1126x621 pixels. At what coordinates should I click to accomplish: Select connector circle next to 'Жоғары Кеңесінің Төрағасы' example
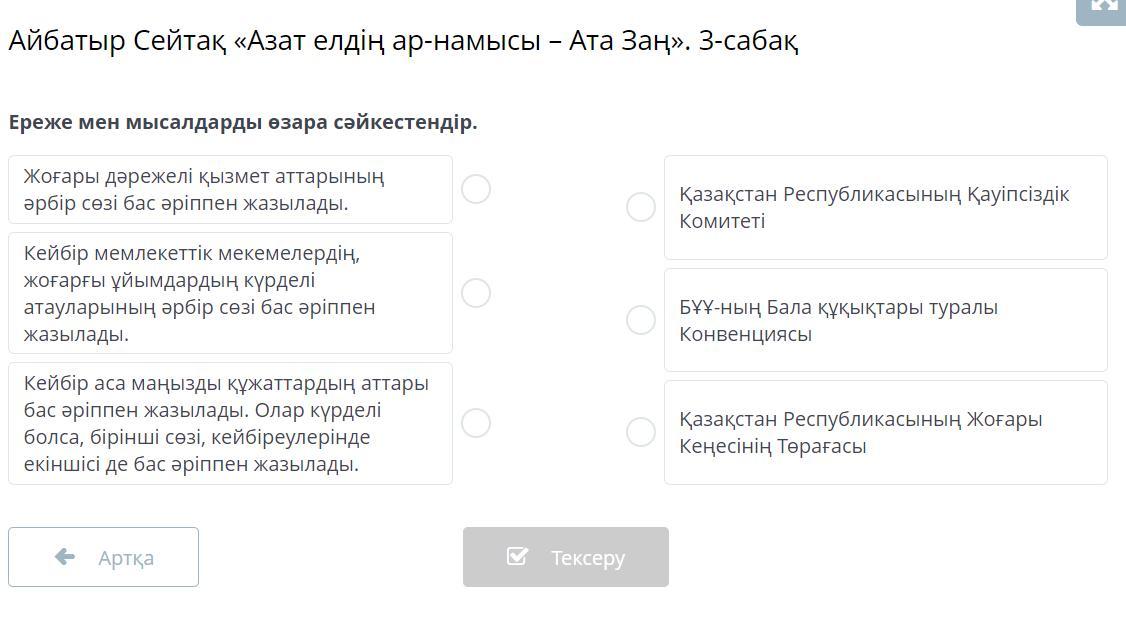tap(641, 432)
